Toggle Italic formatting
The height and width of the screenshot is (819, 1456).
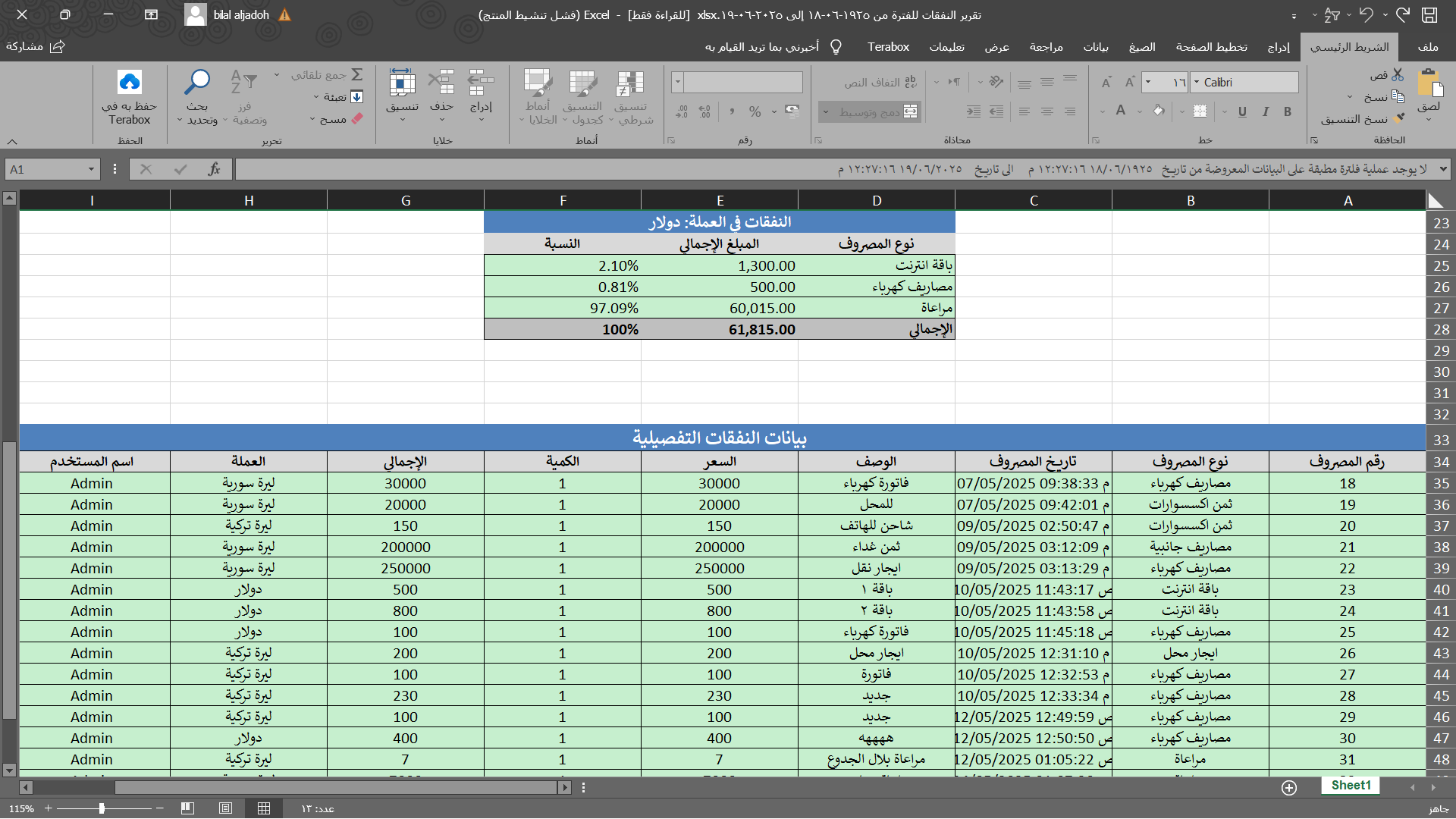[x=1265, y=111]
